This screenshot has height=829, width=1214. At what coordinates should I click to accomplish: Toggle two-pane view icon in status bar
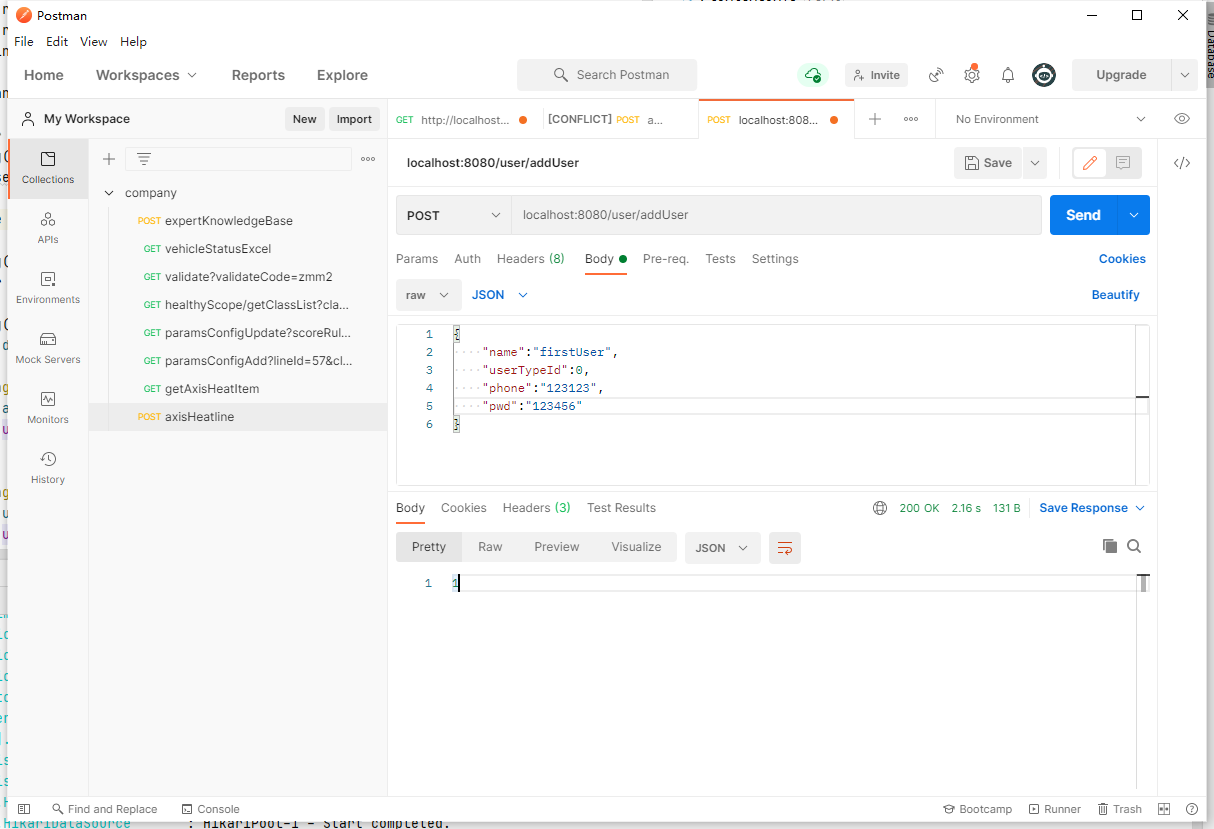pyautogui.click(x=1164, y=809)
